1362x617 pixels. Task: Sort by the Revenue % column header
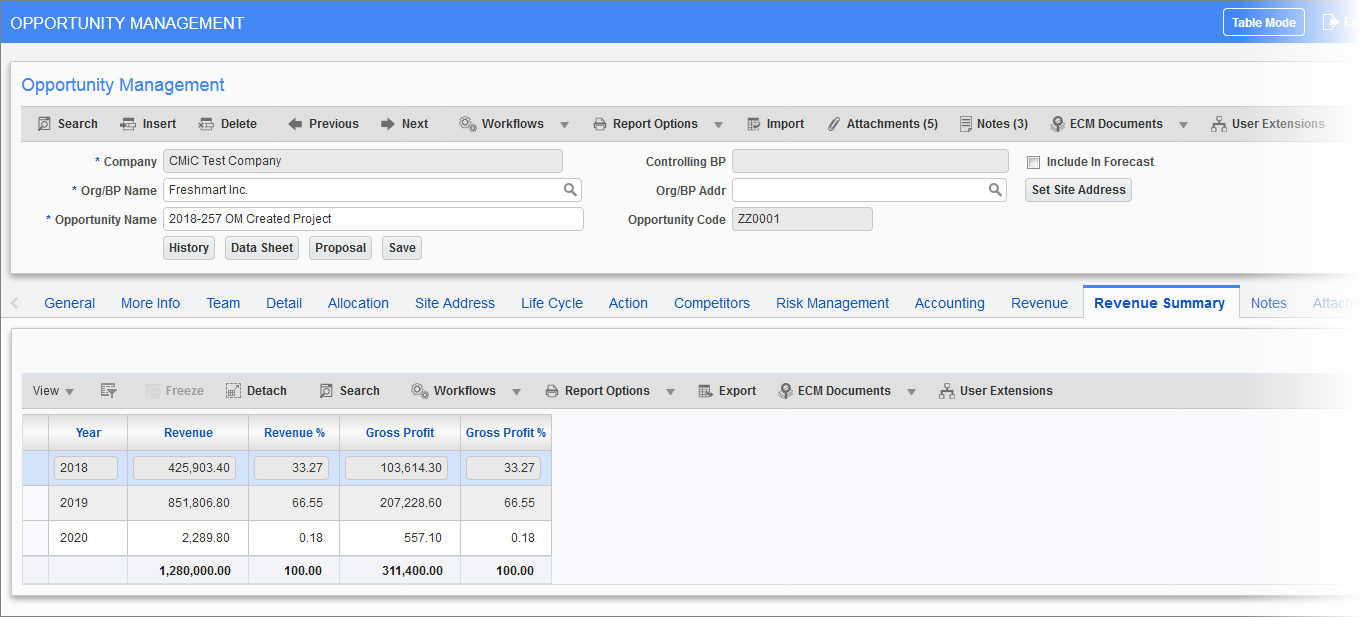tap(294, 433)
